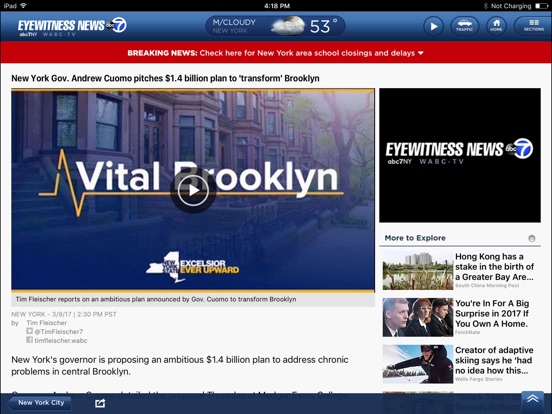Image resolution: width=552 pixels, height=414 pixels.
Task: Open the weather widget showing 53°
Action: [275, 26]
